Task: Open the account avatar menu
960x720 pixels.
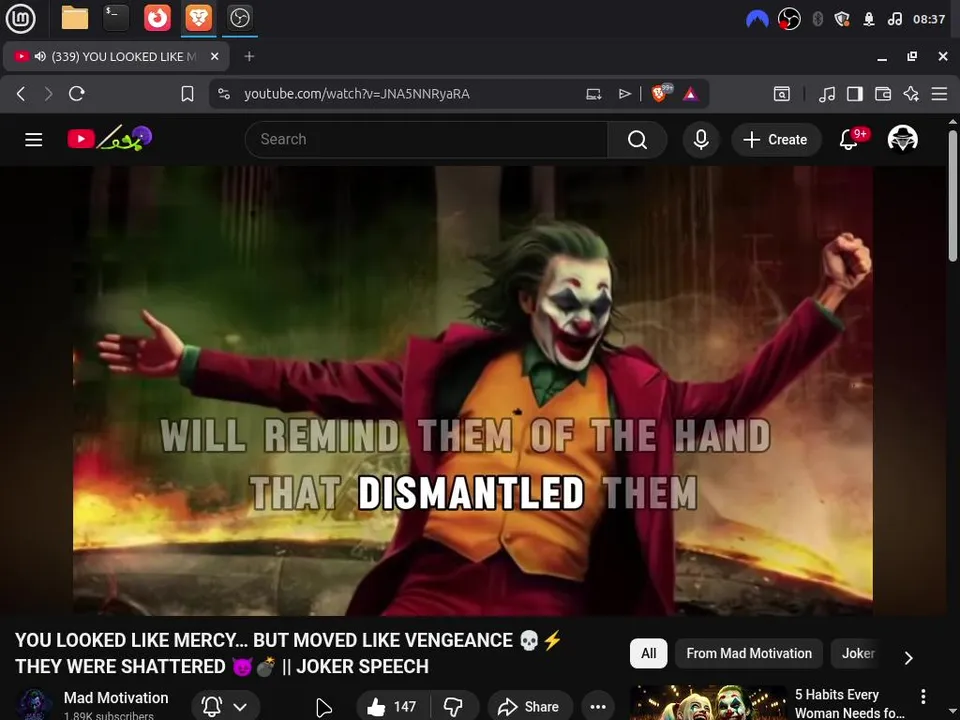Action: coord(902,139)
